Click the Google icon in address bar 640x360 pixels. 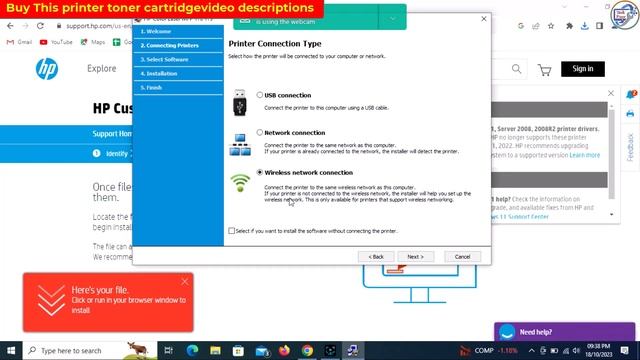[520, 26]
